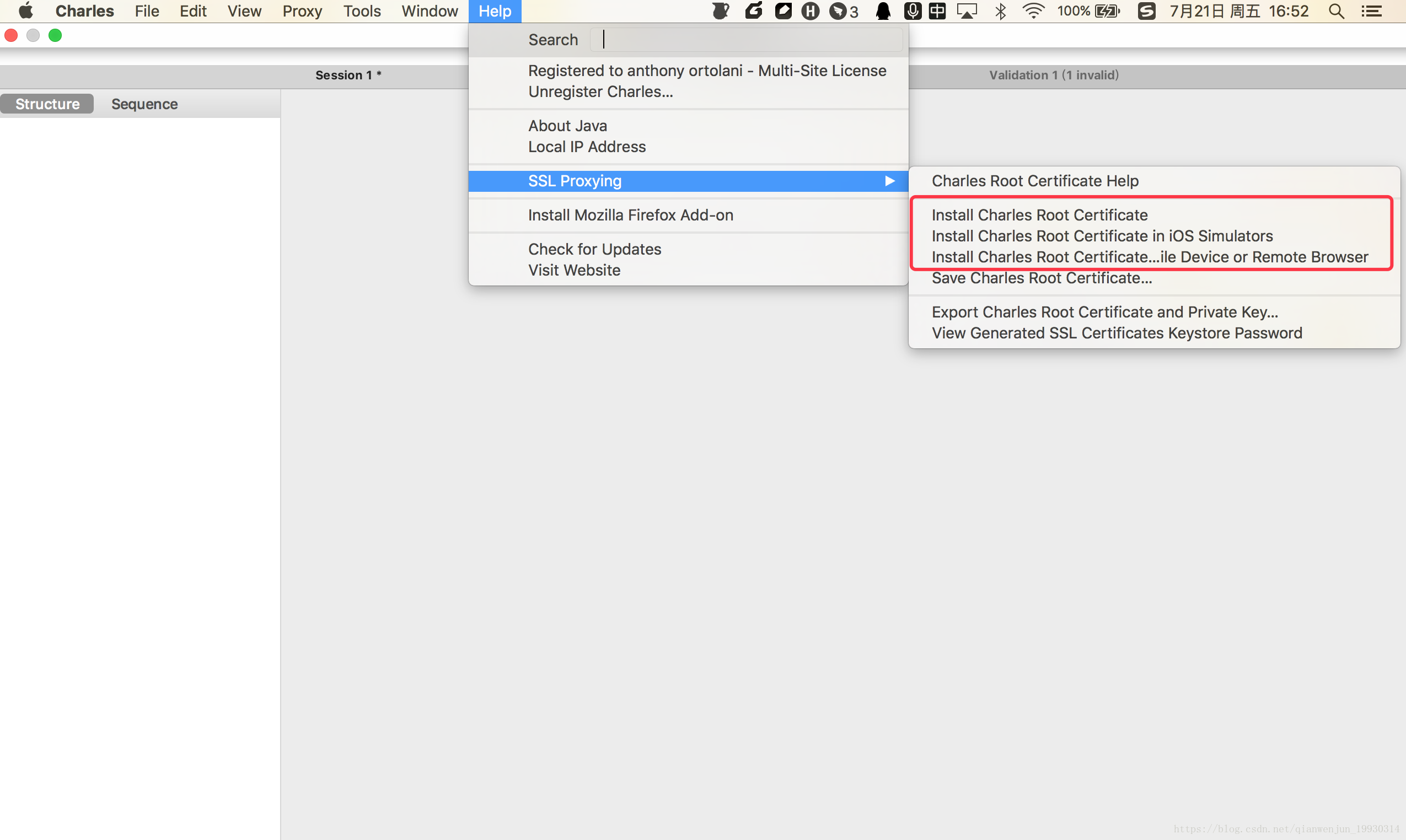This screenshot has width=1406, height=840.
Task: Click the circled H menu bar icon
Action: pyautogui.click(x=811, y=11)
